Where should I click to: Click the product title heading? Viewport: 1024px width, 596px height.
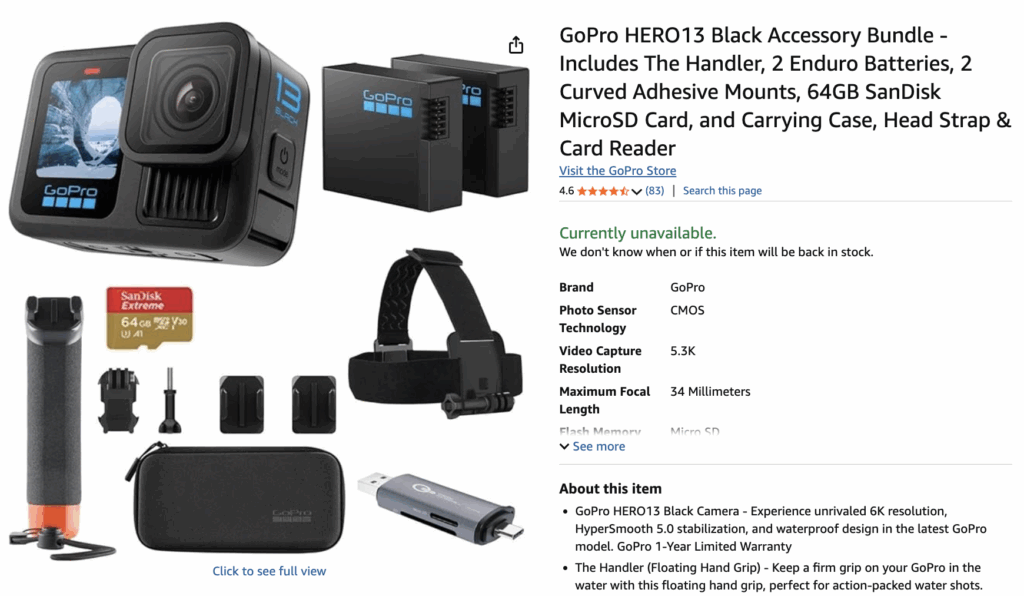pos(785,91)
